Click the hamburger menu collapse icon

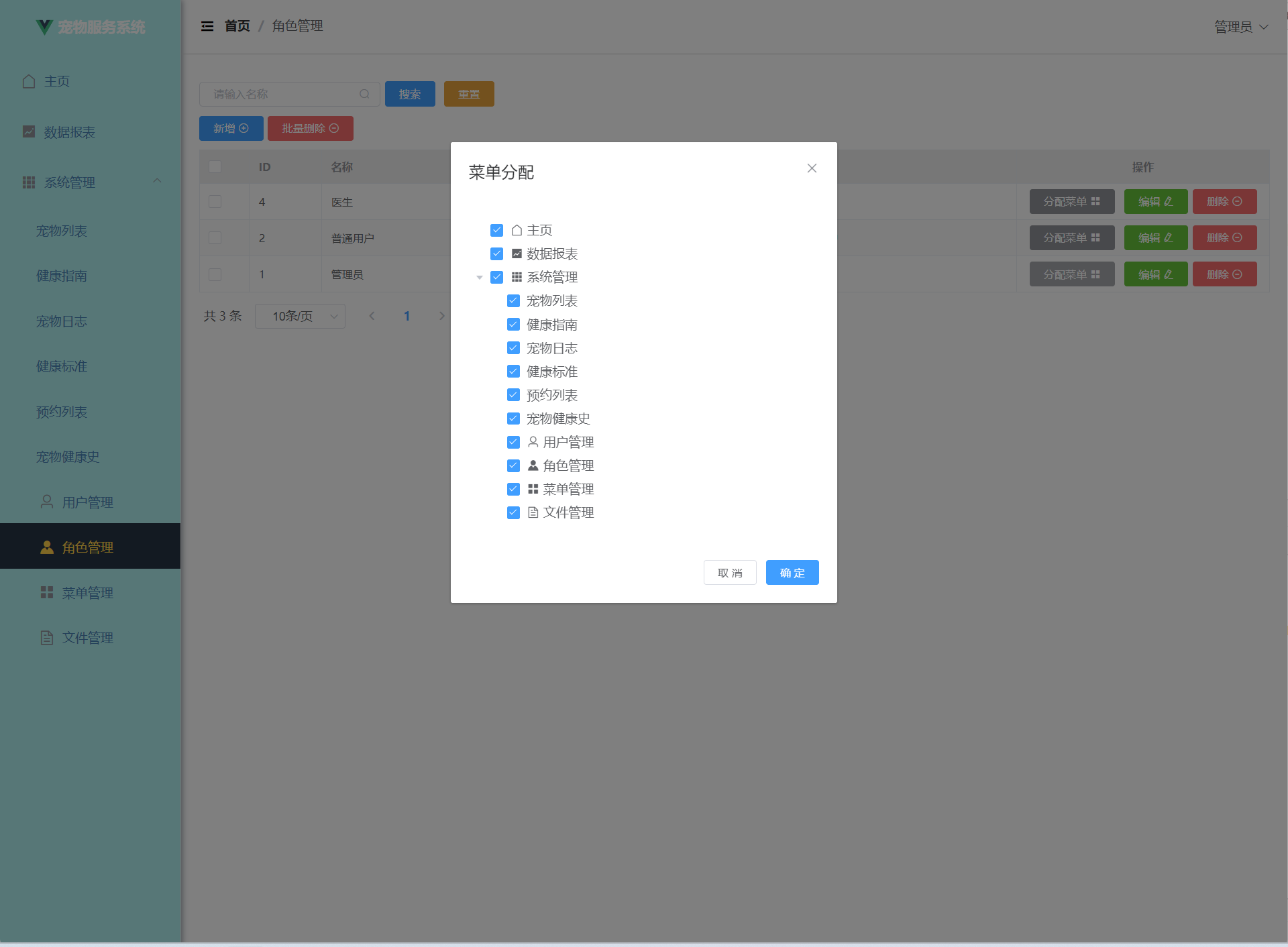207,26
